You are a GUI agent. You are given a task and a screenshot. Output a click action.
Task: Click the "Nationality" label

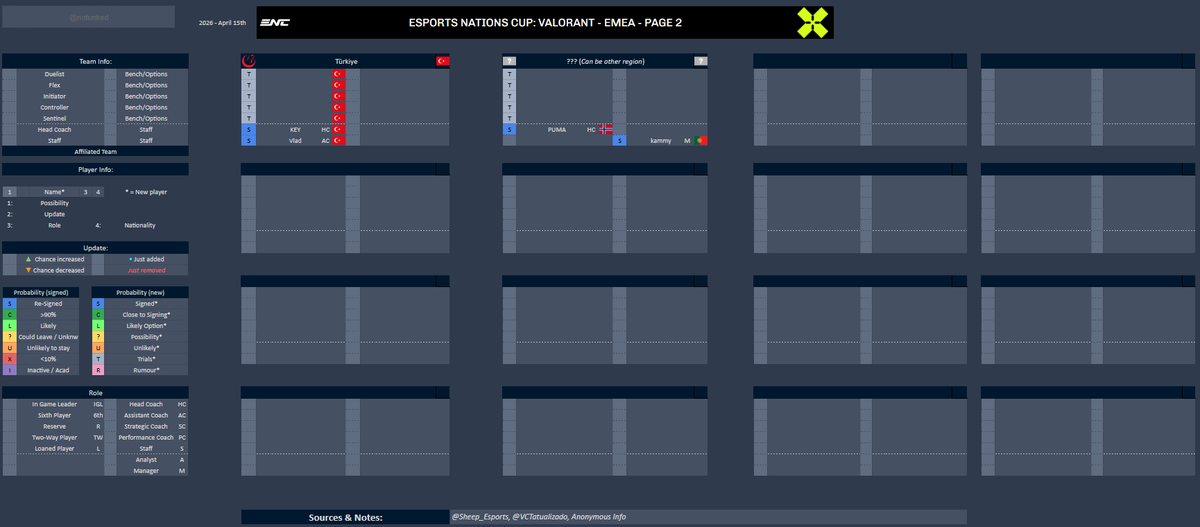tap(139, 225)
